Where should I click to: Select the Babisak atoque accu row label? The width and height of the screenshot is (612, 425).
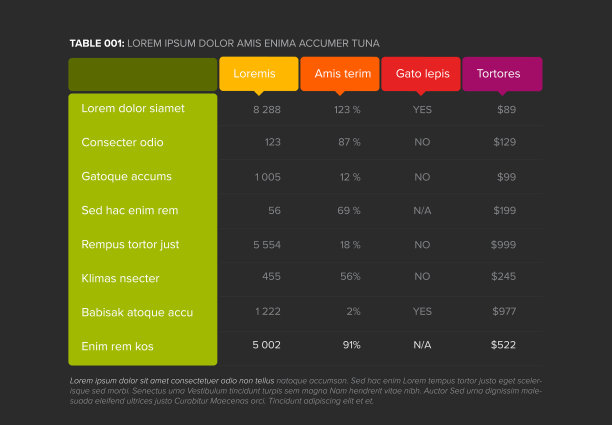pos(137,313)
